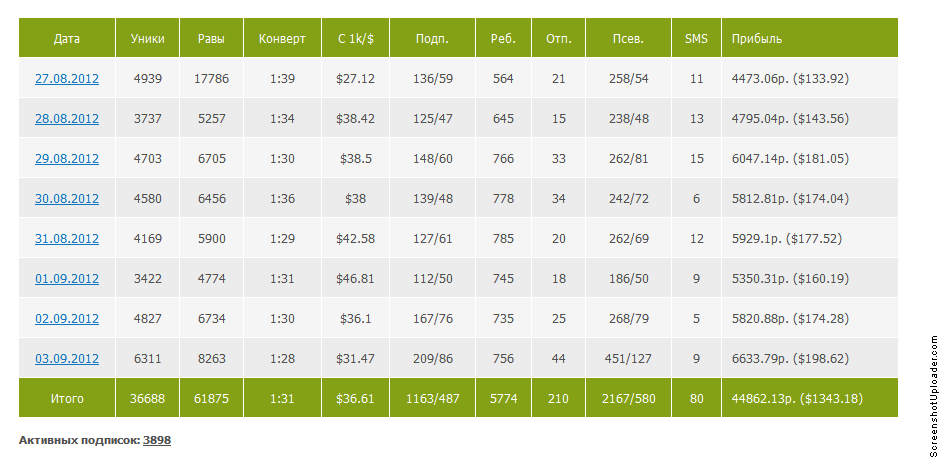This screenshot has height=461, width=940.
Task: Click the Подп. column header
Action: tap(433, 38)
